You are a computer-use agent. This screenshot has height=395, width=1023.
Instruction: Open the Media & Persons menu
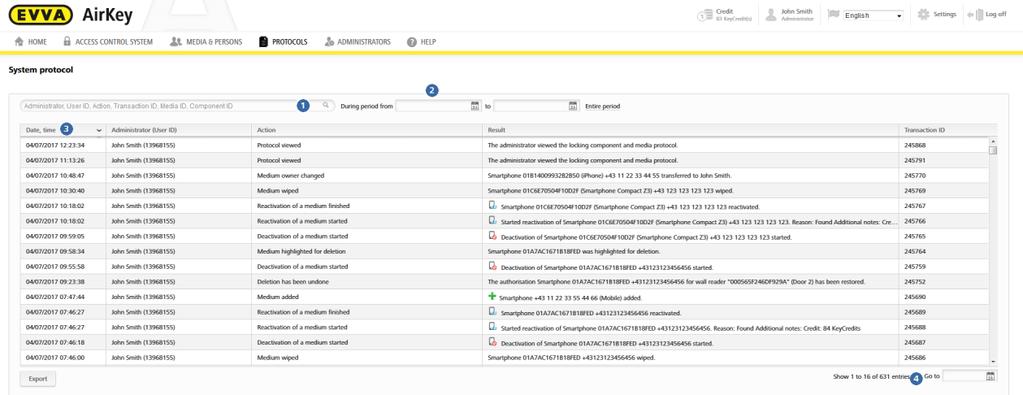tap(206, 42)
